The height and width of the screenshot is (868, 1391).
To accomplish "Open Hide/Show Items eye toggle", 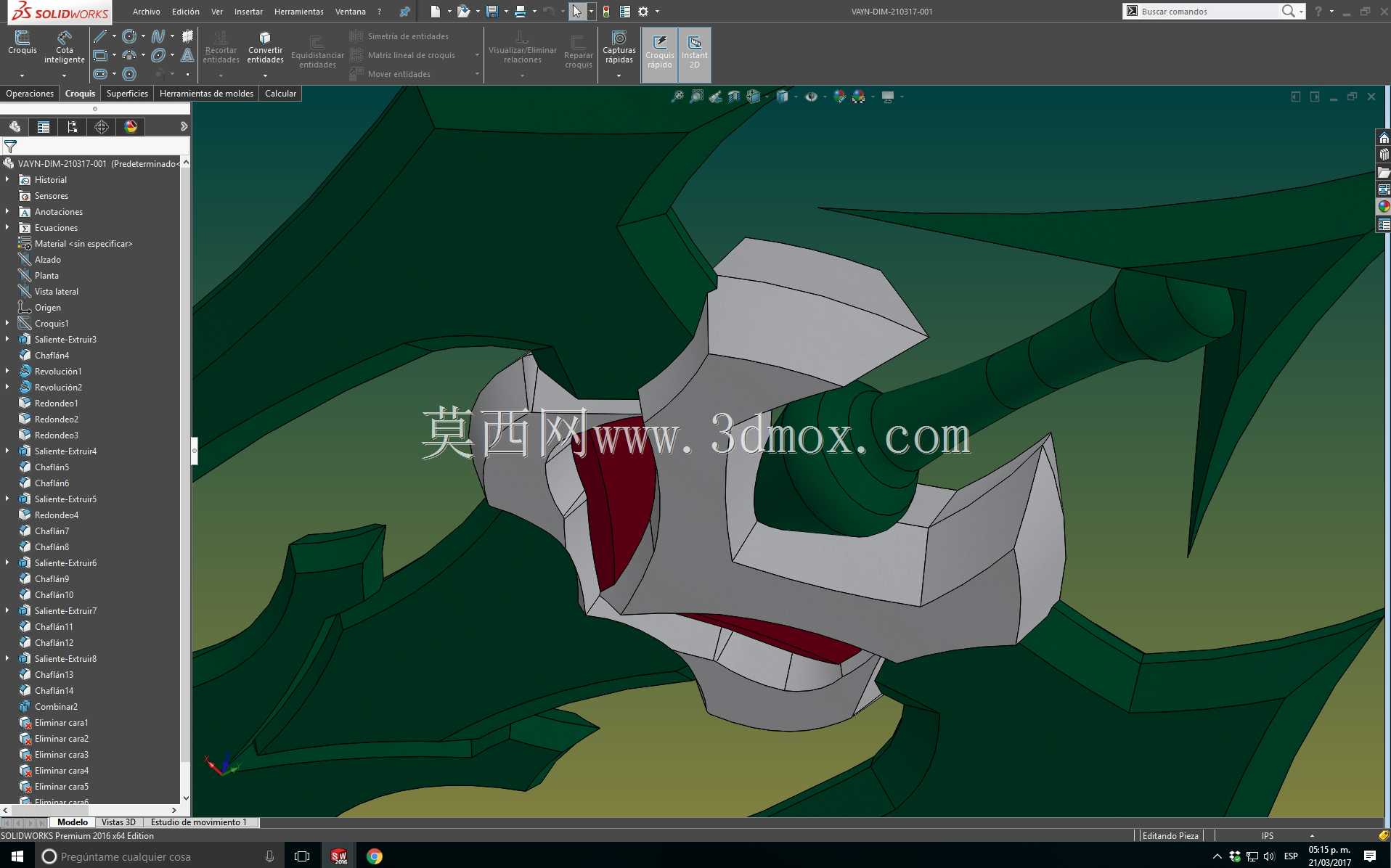I will point(811,97).
